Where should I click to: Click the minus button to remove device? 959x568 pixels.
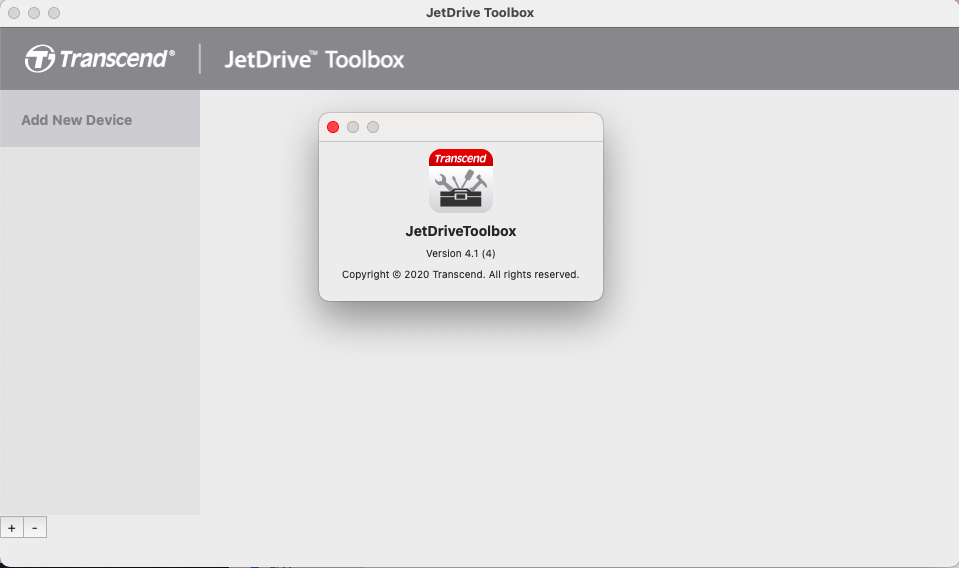(35, 528)
